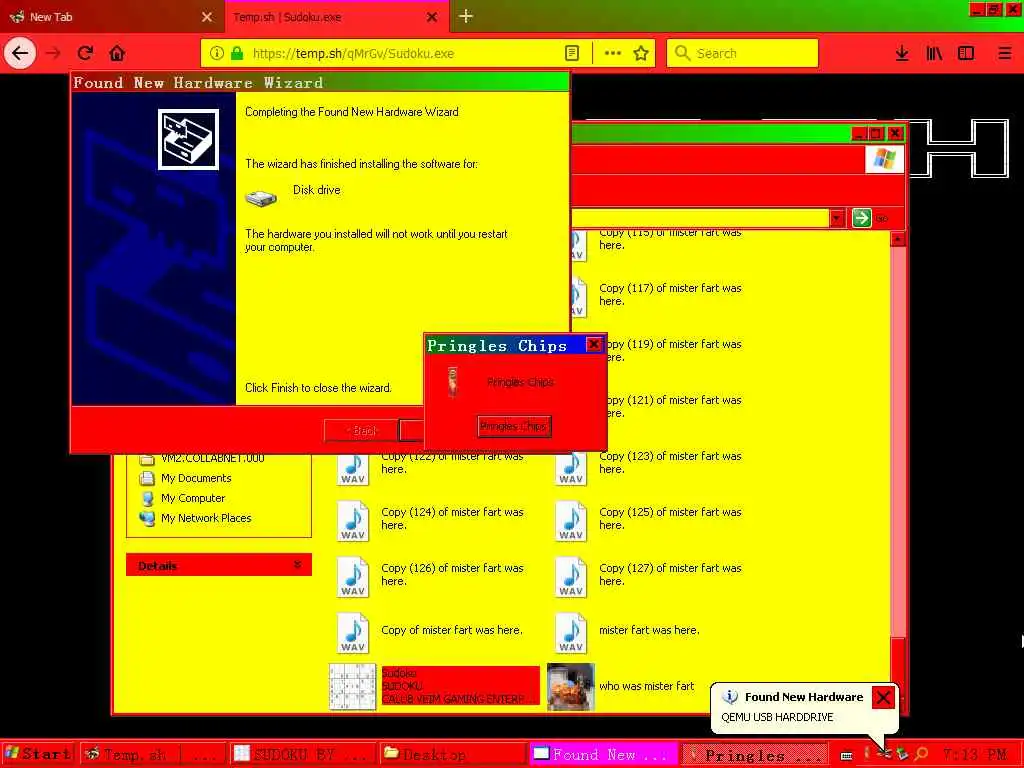Switch to Found New taskbar button
Screen dimensions: 1024x768
coord(602,754)
